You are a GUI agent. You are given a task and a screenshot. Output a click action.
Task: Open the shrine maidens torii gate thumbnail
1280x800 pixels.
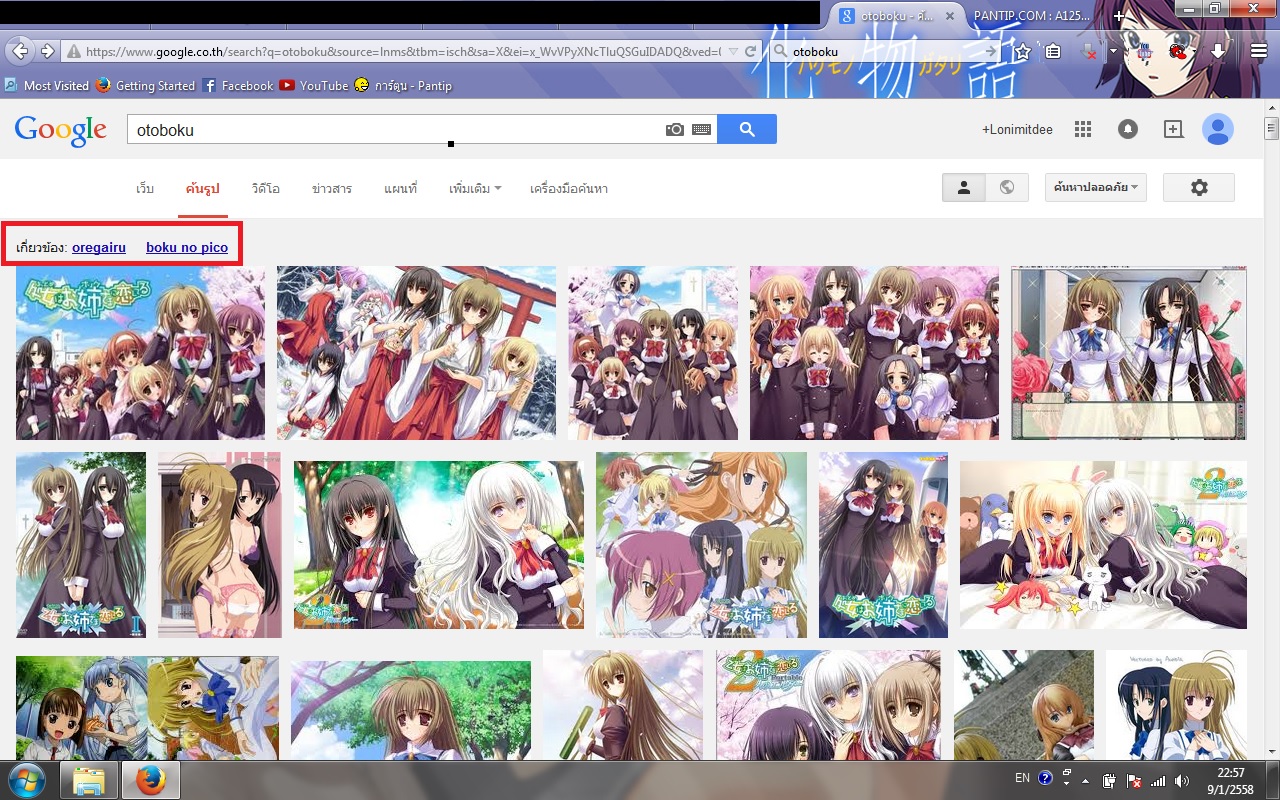point(416,353)
